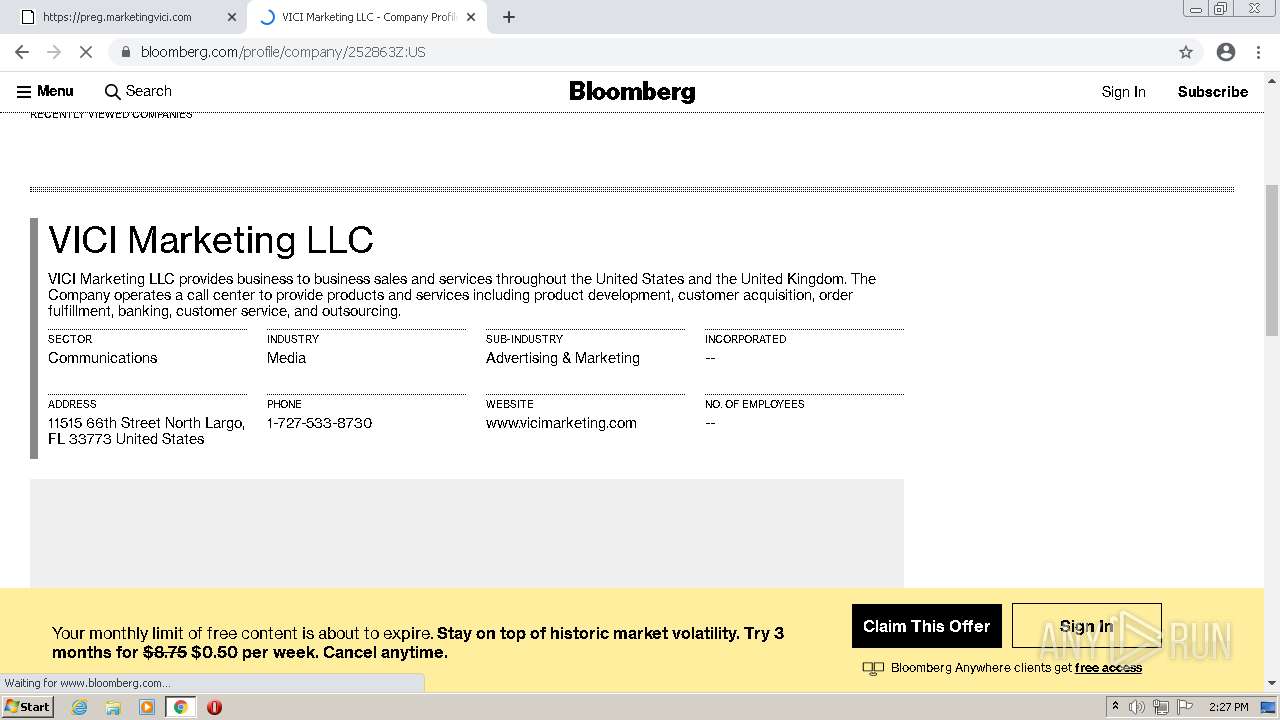This screenshot has height=720, width=1280.
Task: Bookmark this page with the star icon
Action: [1186, 52]
